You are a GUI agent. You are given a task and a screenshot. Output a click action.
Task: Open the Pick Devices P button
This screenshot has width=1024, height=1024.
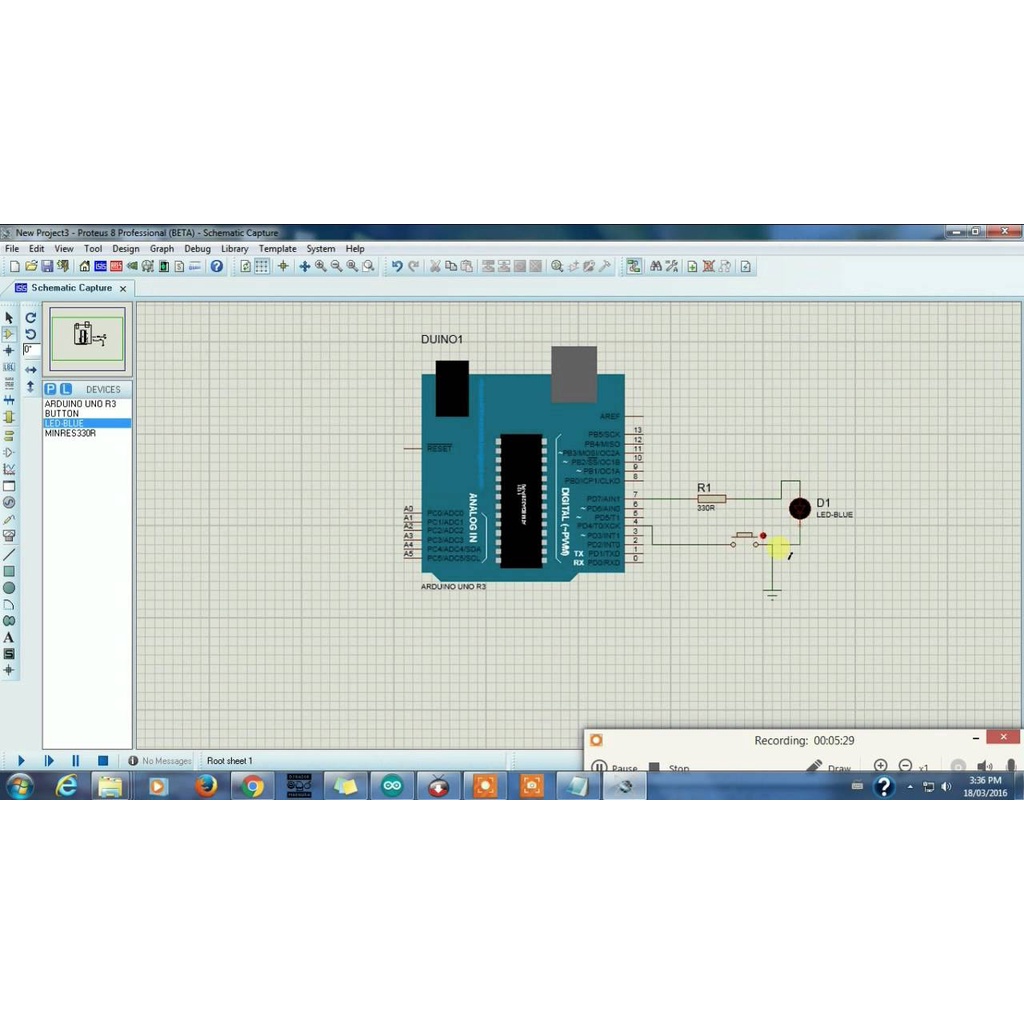tap(50, 389)
